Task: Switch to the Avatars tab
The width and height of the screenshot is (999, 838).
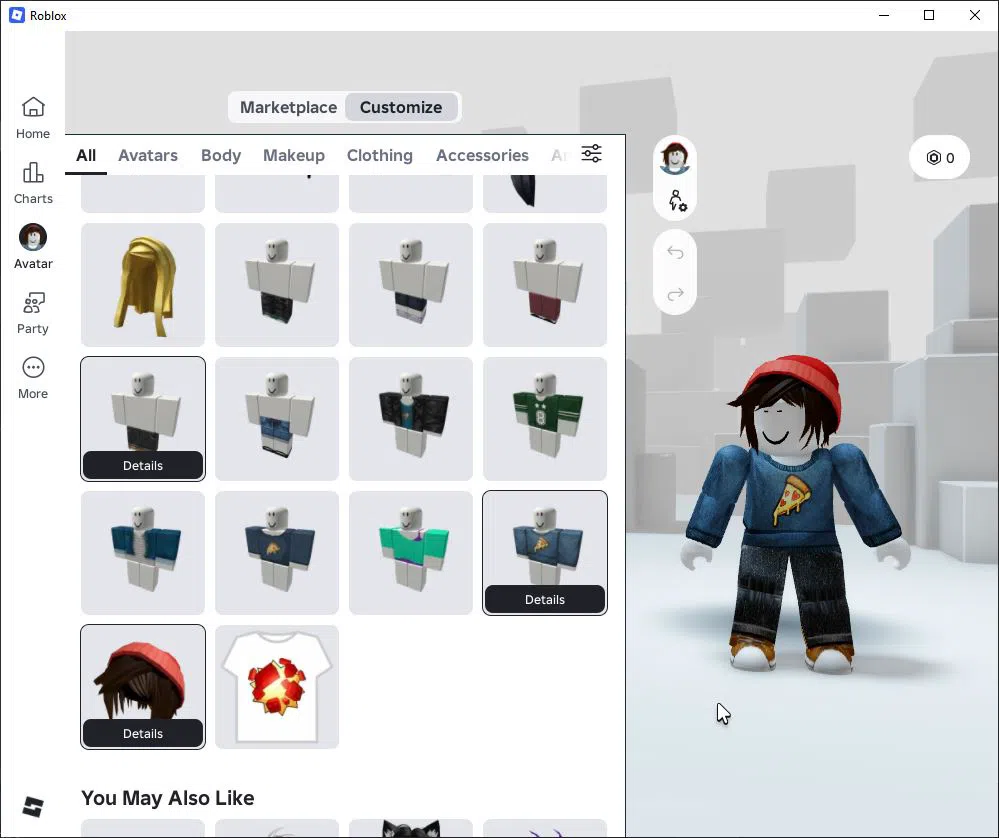Action: click(x=148, y=155)
